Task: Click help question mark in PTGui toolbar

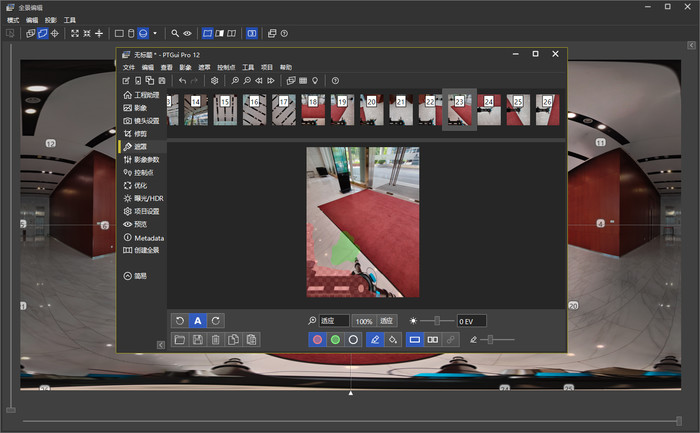Action: click(335, 81)
